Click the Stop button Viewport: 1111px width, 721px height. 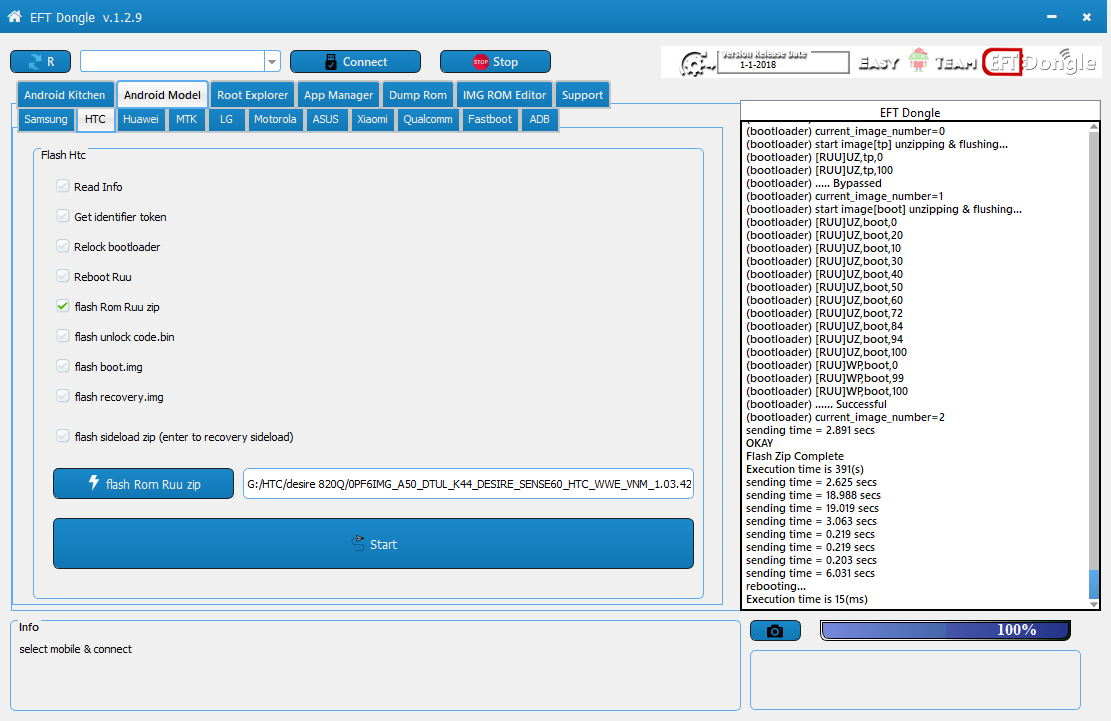(x=495, y=62)
